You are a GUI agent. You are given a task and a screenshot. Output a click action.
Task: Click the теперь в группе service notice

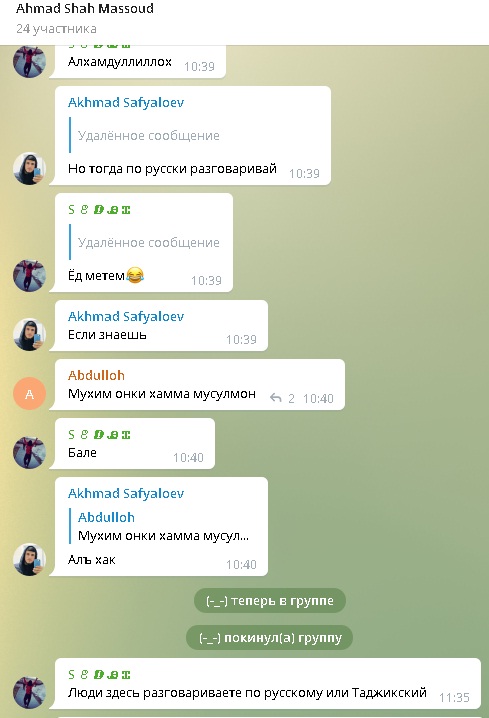coord(270,601)
